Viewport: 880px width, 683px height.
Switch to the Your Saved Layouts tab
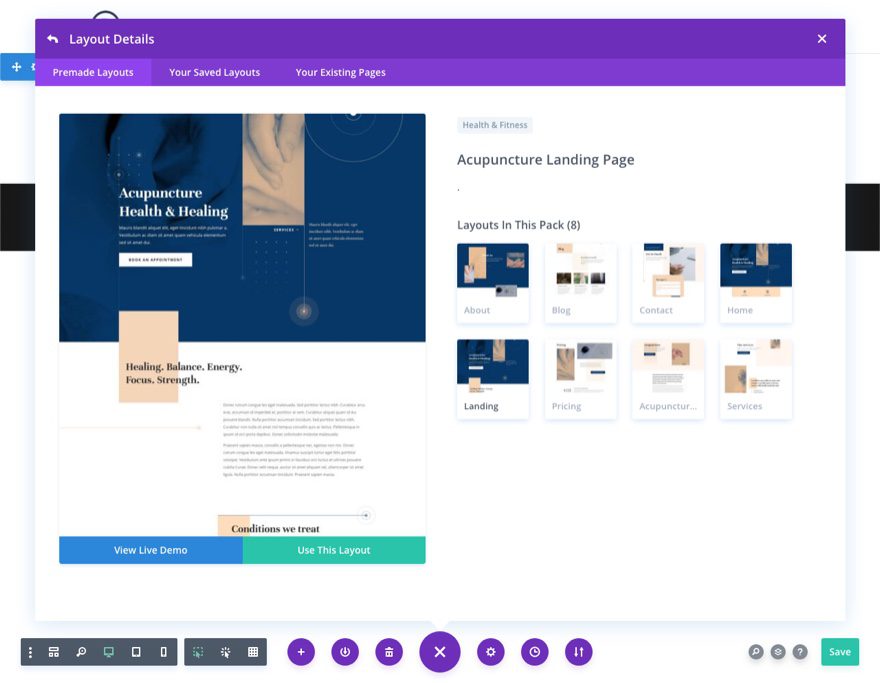[x=214, y=72]
